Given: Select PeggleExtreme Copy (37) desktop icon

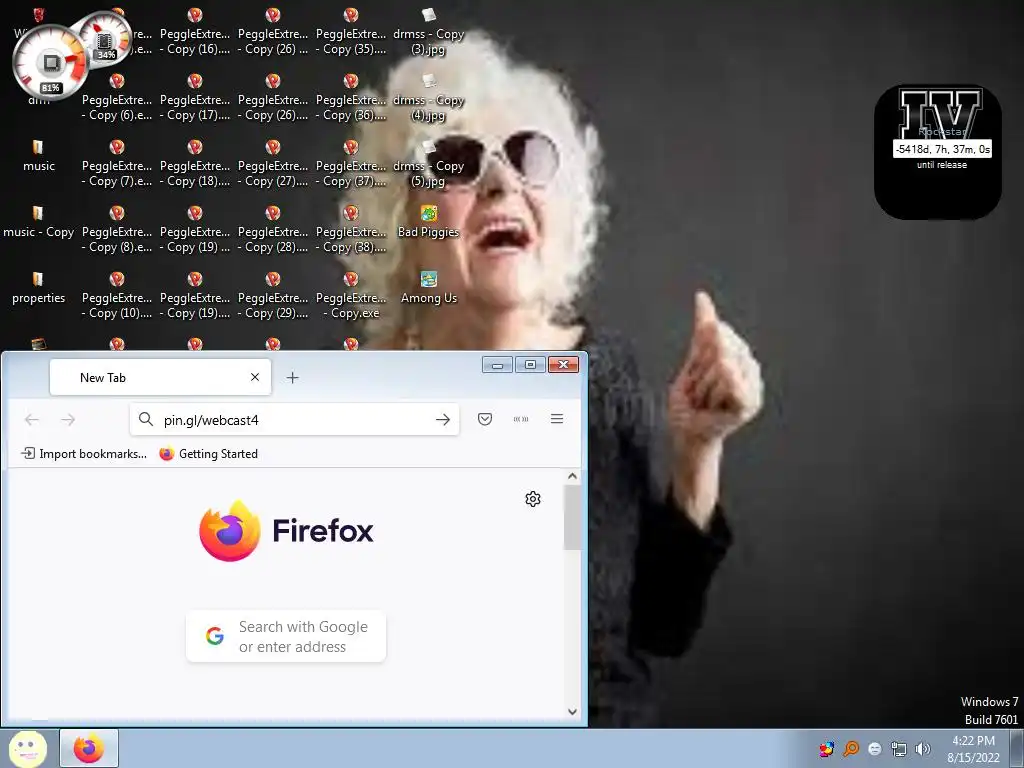Looking at the screenshot, I should coord(351,163).
